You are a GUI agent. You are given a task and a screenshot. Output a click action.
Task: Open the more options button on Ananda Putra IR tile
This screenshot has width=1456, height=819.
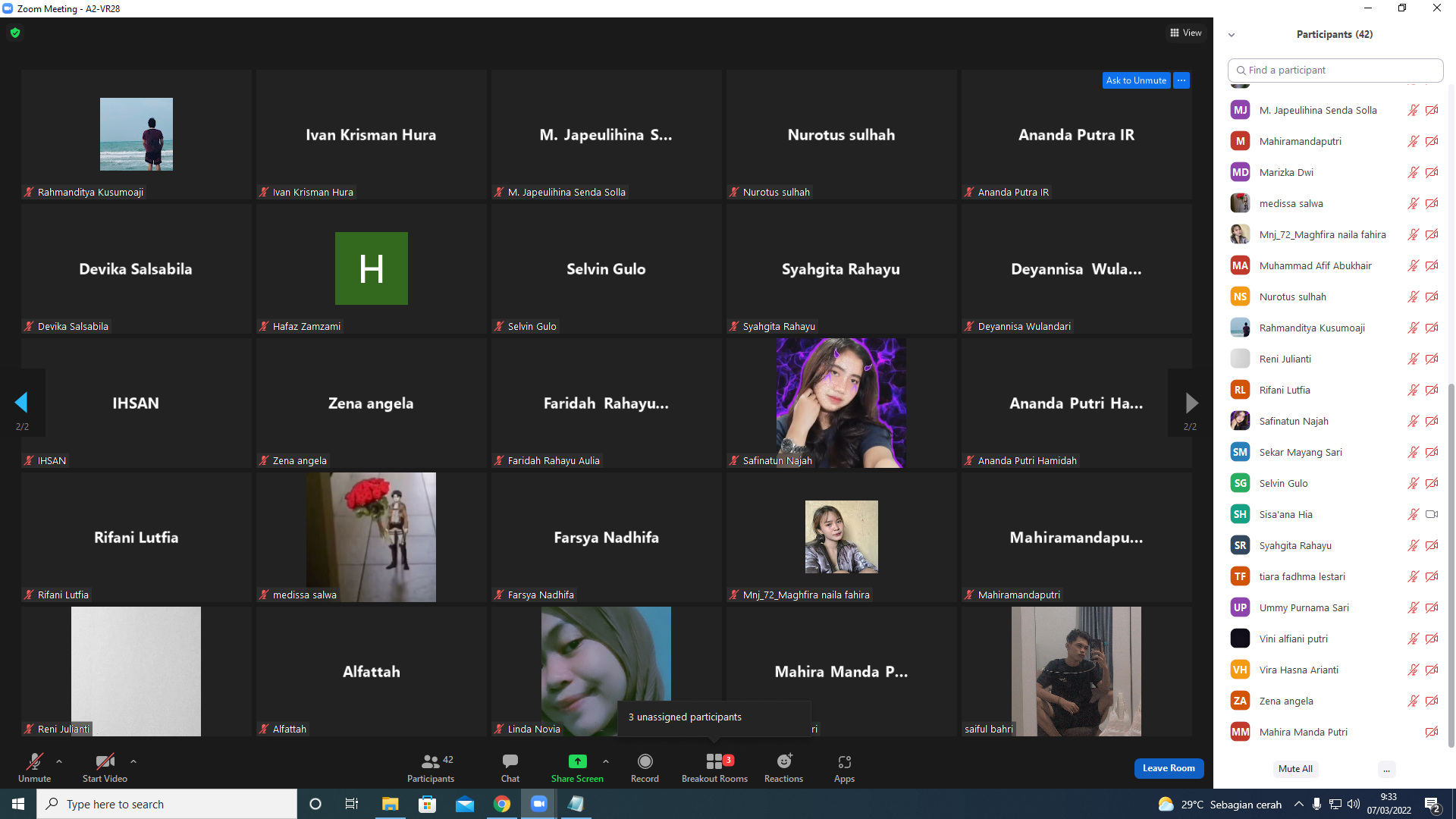[1181, 80]
